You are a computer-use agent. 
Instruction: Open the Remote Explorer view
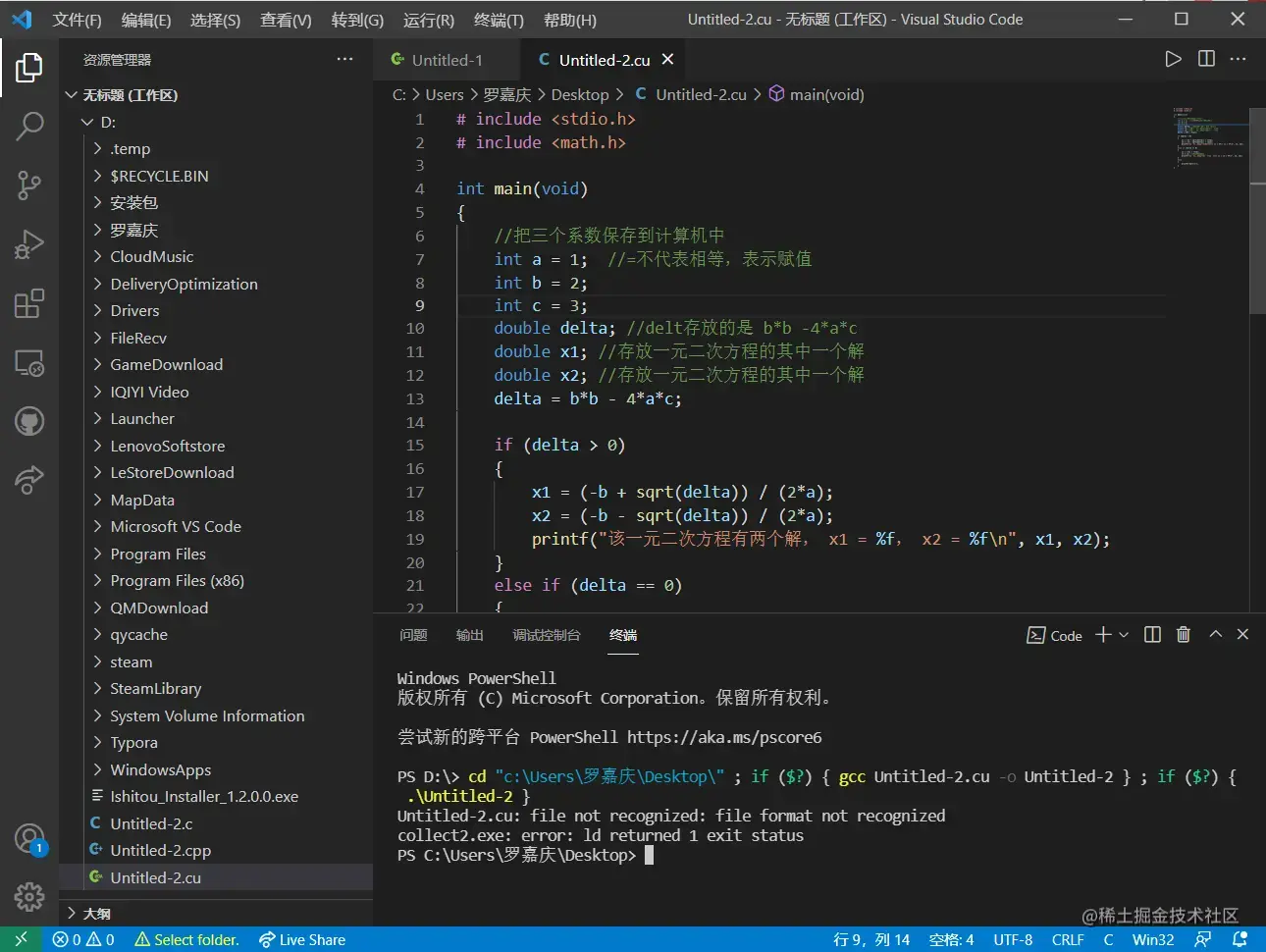[29, 362]
